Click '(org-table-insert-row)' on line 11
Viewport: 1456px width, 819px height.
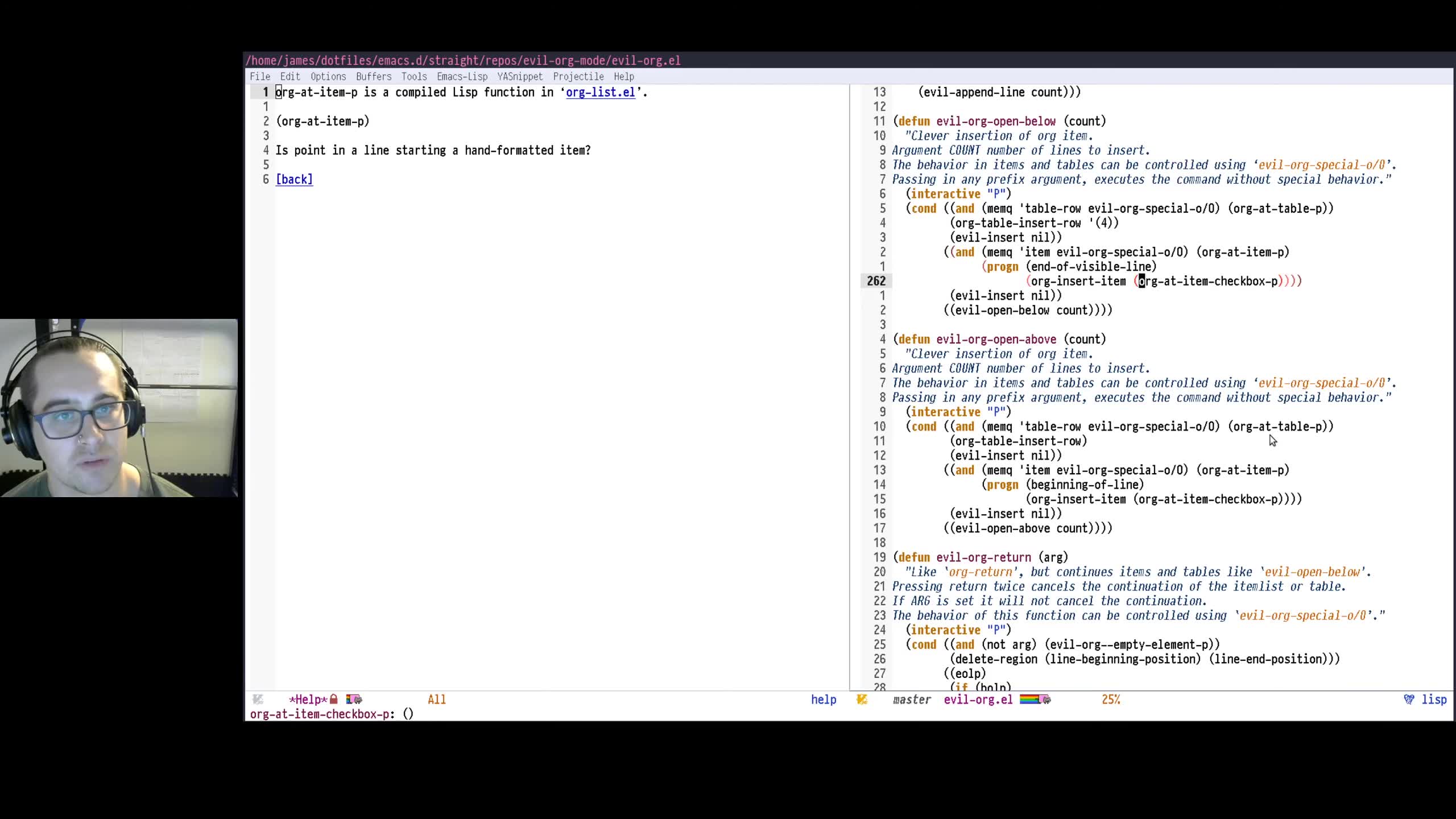pos(1019,441)
